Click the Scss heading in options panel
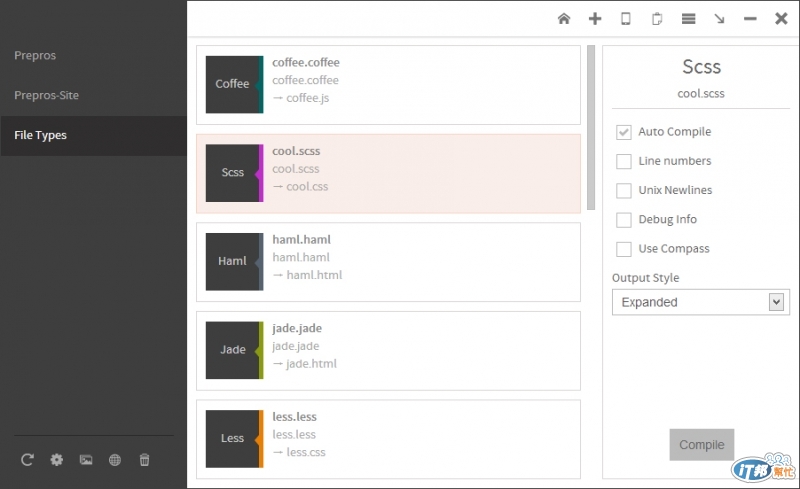 click(702, 67)
